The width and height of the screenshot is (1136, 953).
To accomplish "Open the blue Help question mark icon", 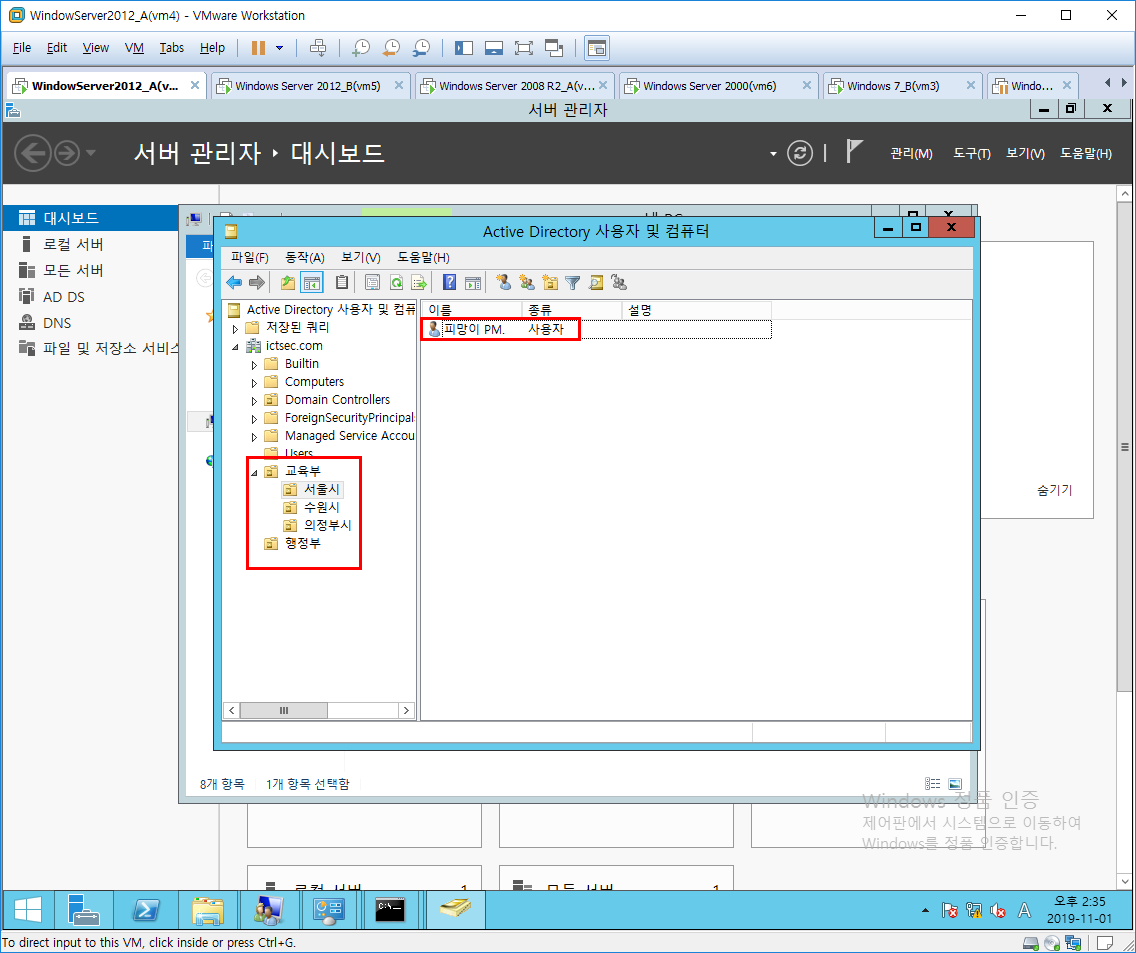I will pyautogui.click(x=449, y=283).
